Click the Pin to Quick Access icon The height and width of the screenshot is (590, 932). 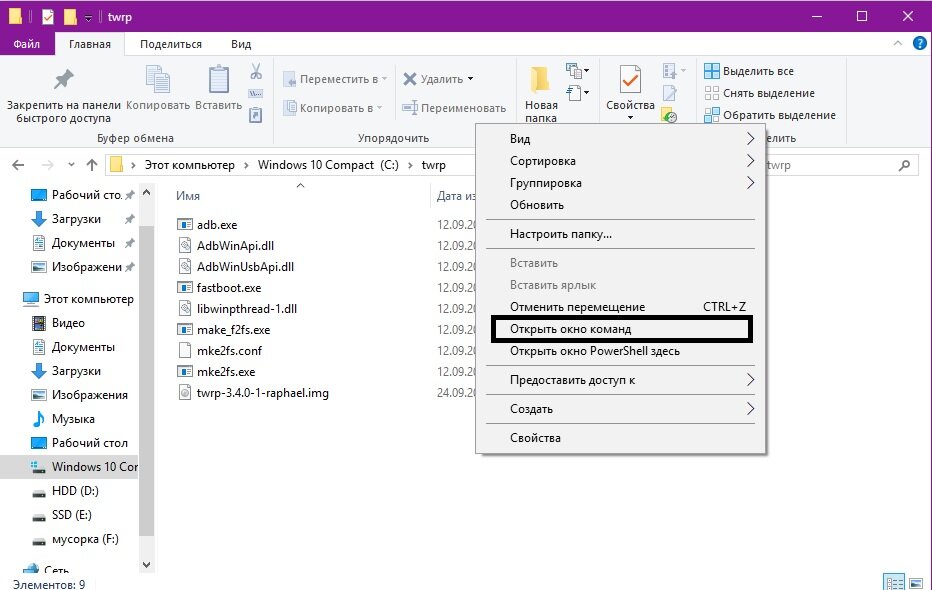click(x=64, y=79)
